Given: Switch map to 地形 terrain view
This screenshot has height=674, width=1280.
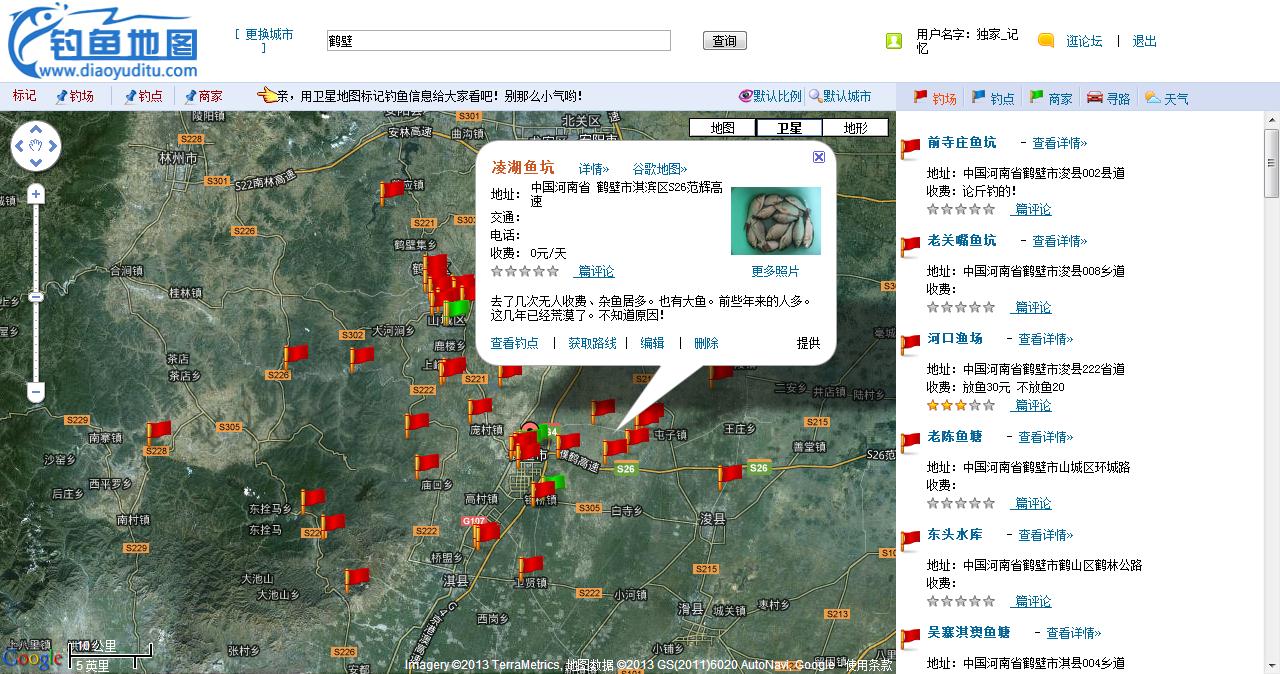Looking at the screenshot, I should point(855,128).
